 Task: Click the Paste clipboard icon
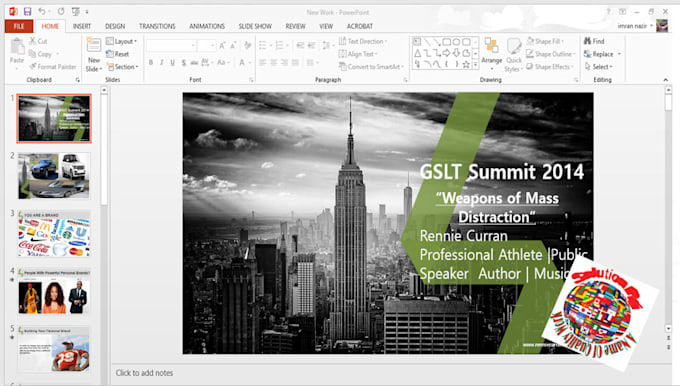pyautogui.click(x=17, y=46)
